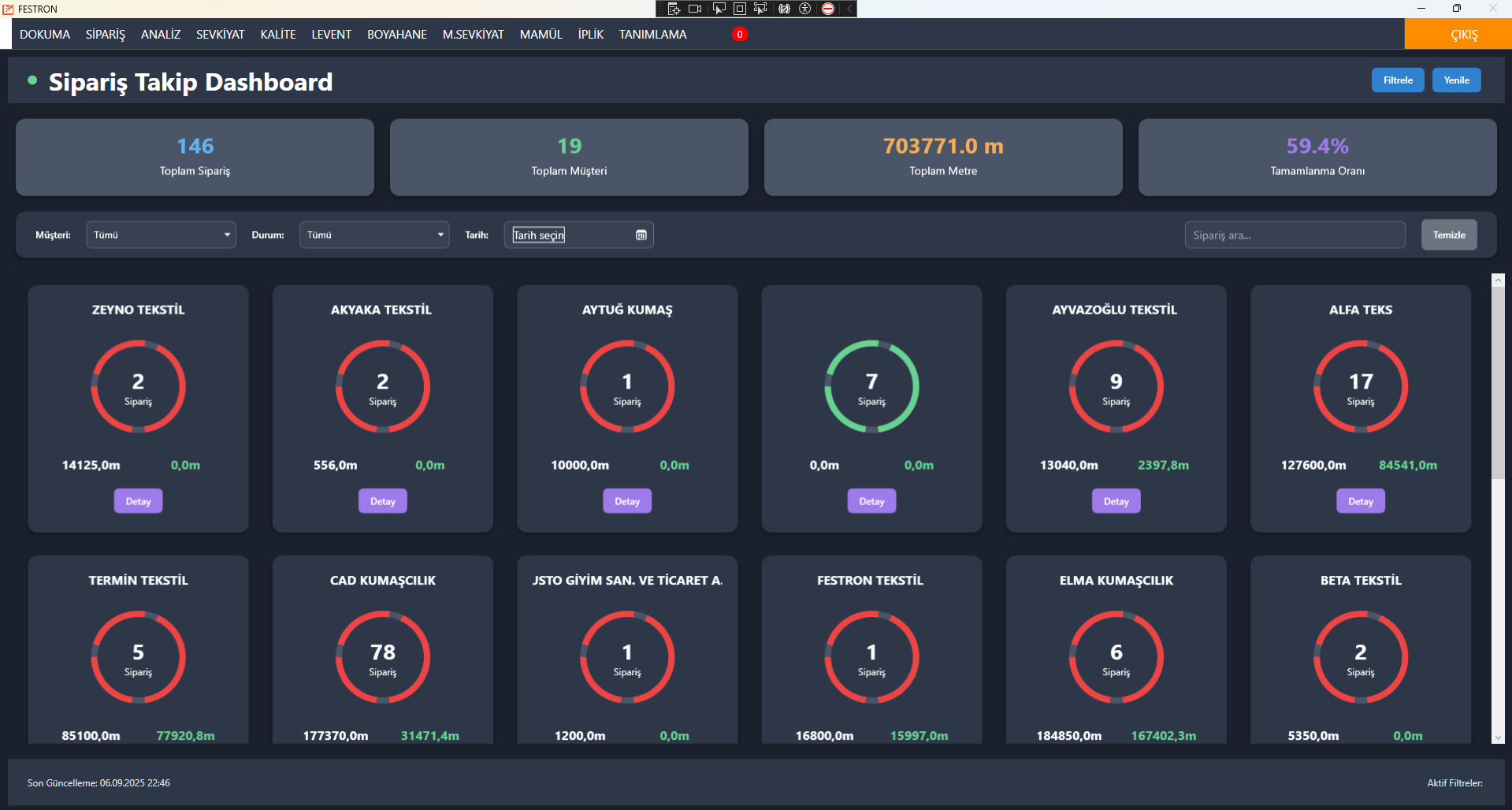Image resolution: width=1512 pixels, height=810 pixels.
Task: Click the red no-entry circle icon
Action: coord(828,9)
